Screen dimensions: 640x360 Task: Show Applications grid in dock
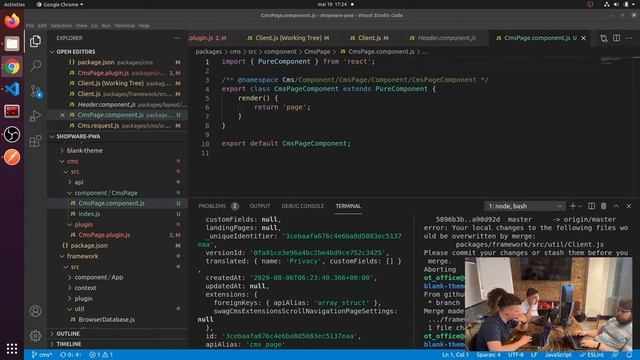tap(12, 349)
